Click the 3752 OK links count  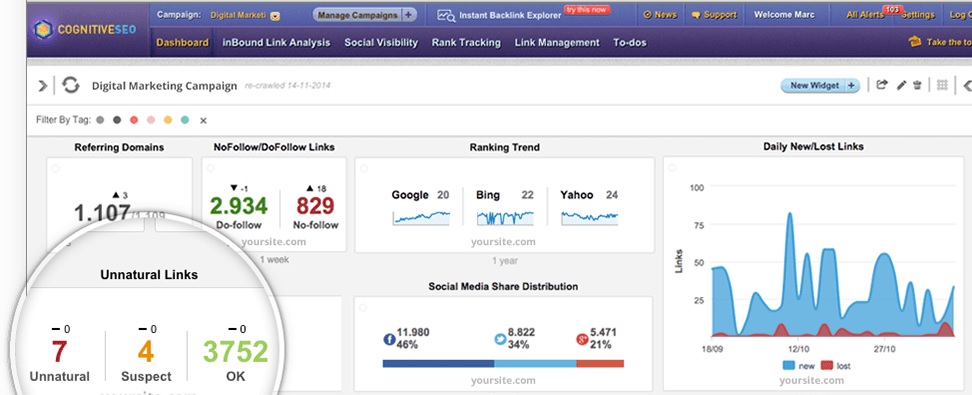(236, 352)
